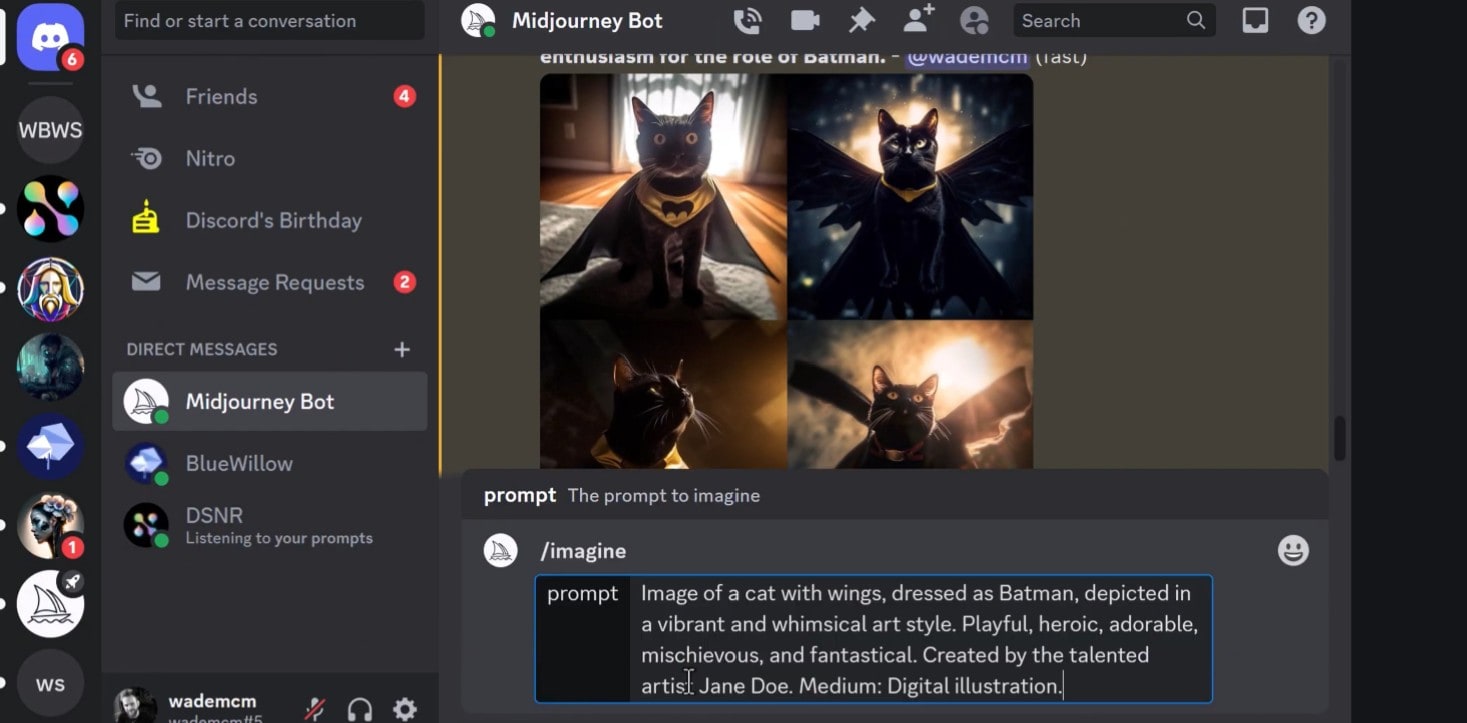Image resolution: width=1467 pixels, height=723 pixels.
Task: Select the WBWS server icon
Action: tap(49, 130)
